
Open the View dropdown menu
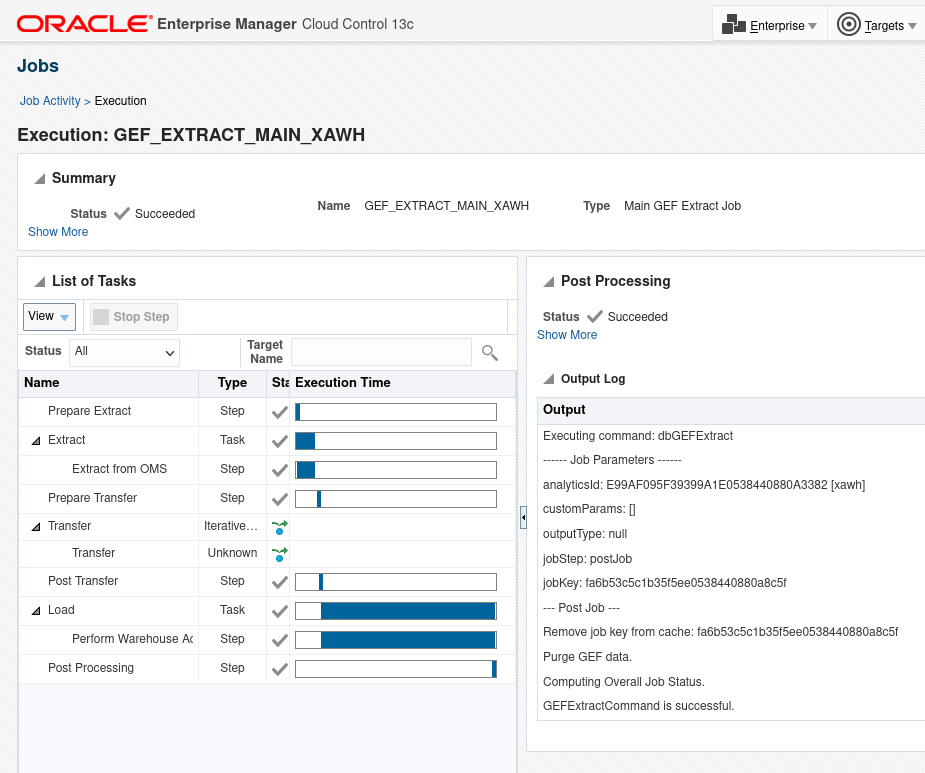(x=49, y=317)
